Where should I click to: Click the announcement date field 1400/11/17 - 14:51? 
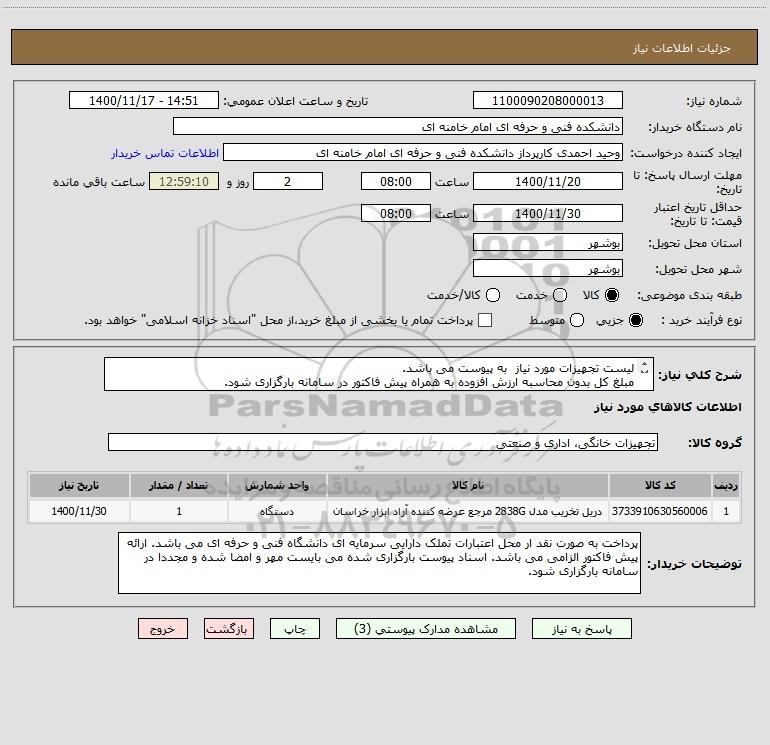tap(143, 101)
